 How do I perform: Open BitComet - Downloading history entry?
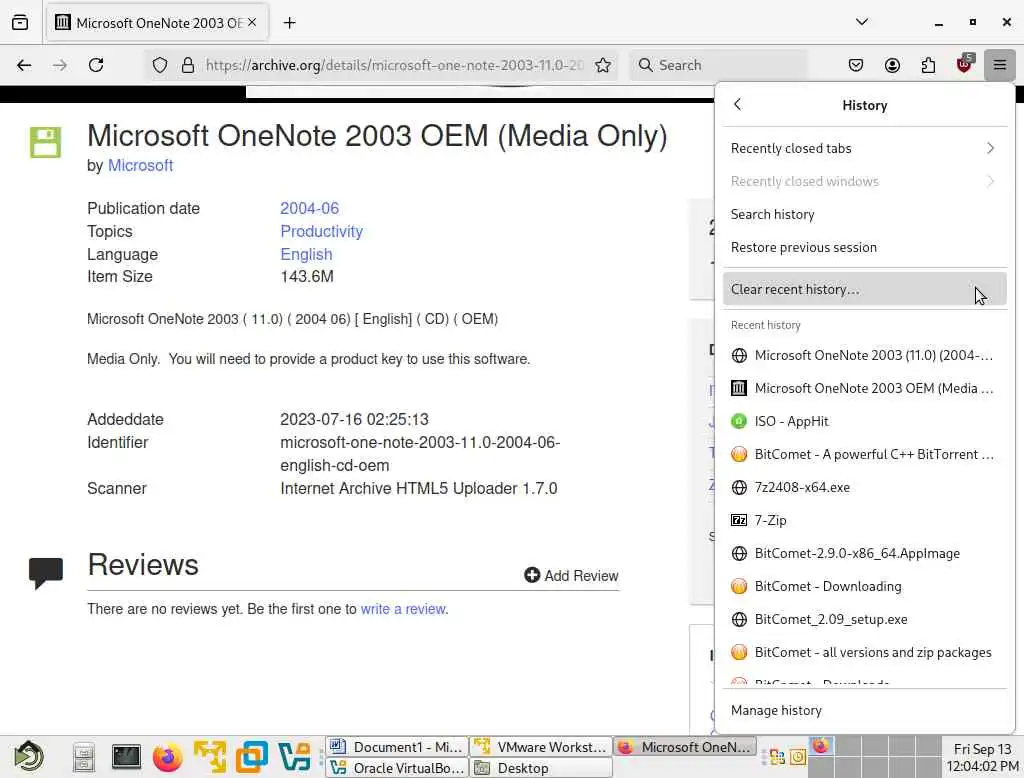pos(865,586)
